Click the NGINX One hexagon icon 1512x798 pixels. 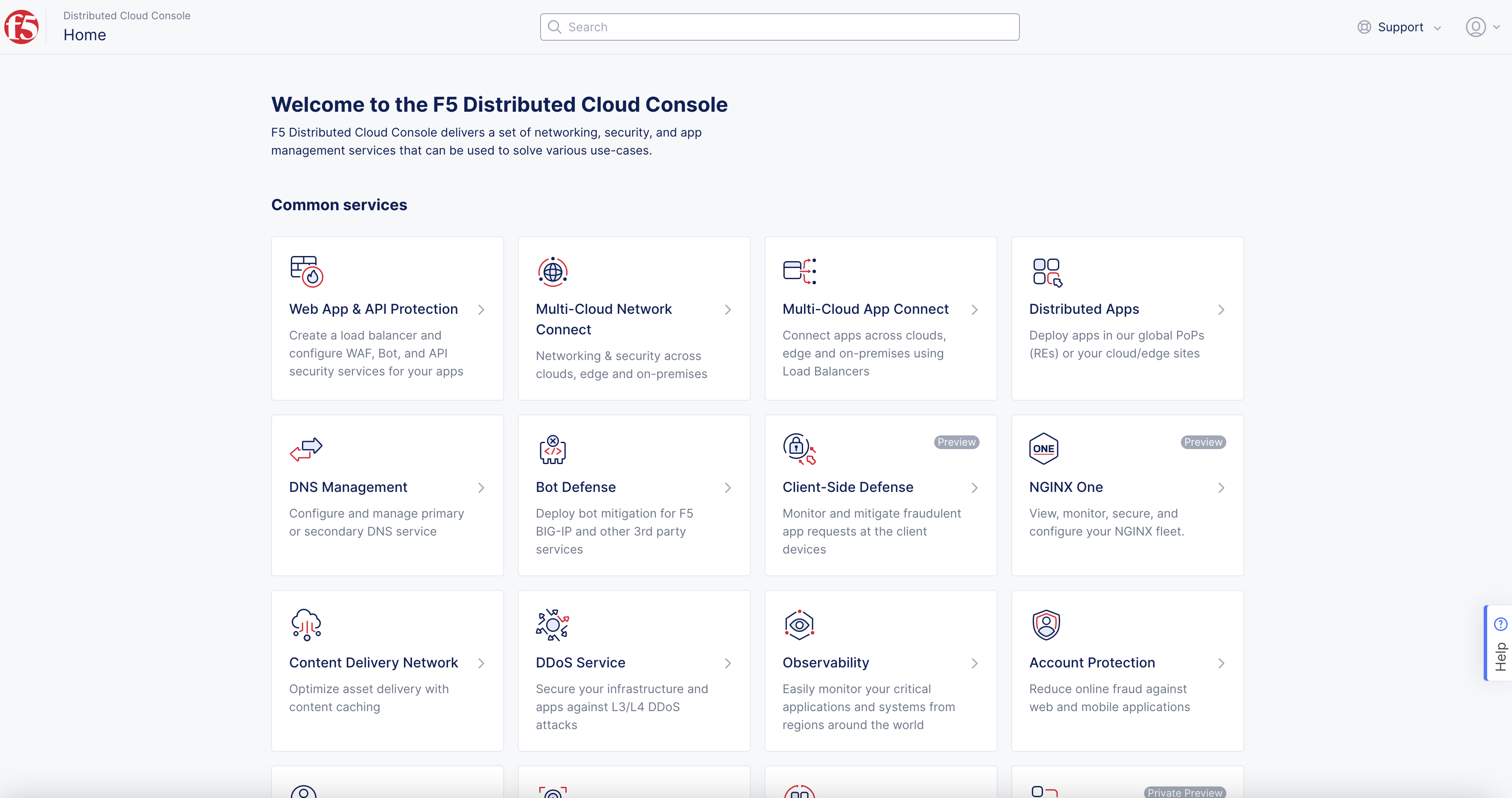click(1043, 449)
